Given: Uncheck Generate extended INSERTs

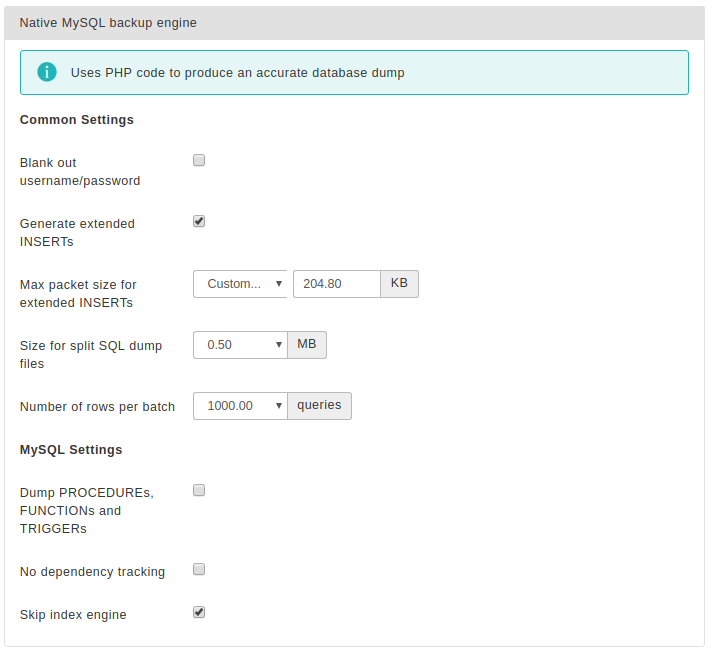Looking at the screenshot, I should click(x=199, y=221).
